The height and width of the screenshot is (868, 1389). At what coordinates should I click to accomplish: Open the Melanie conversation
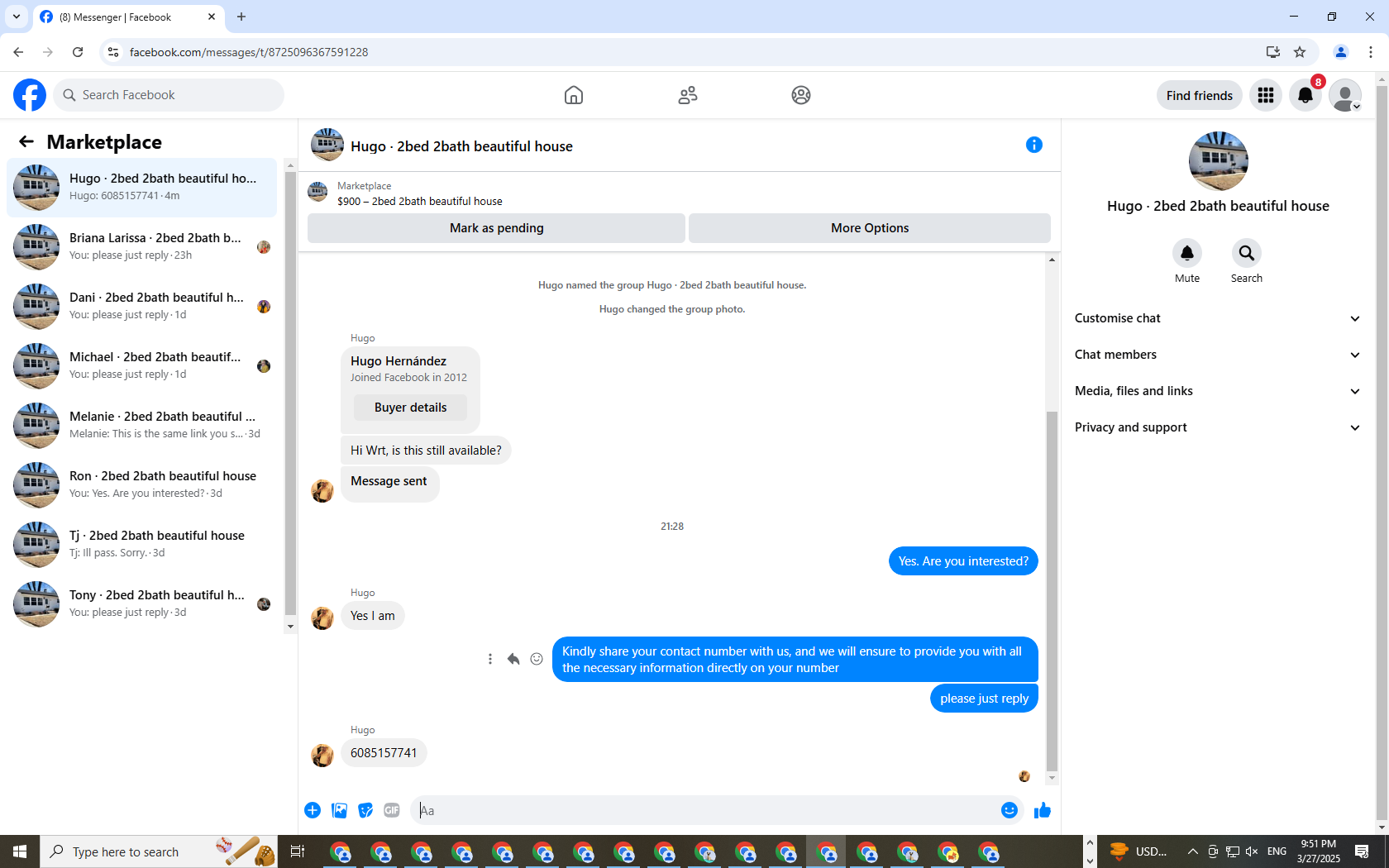coord(142,426)
